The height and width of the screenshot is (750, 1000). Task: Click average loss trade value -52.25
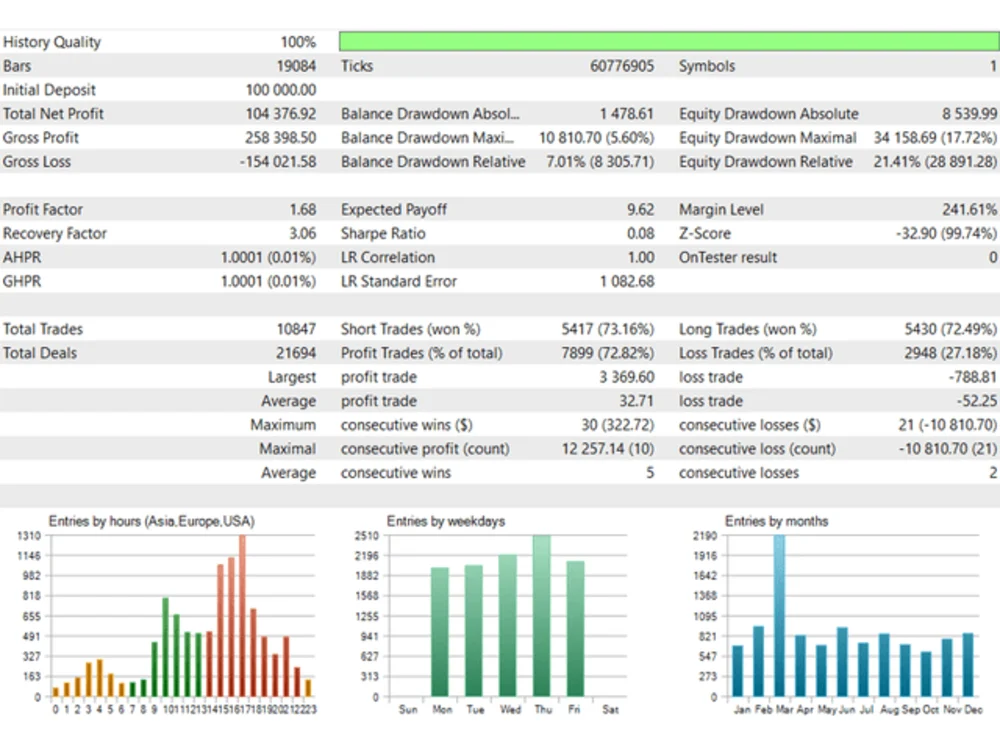point(976,401)
